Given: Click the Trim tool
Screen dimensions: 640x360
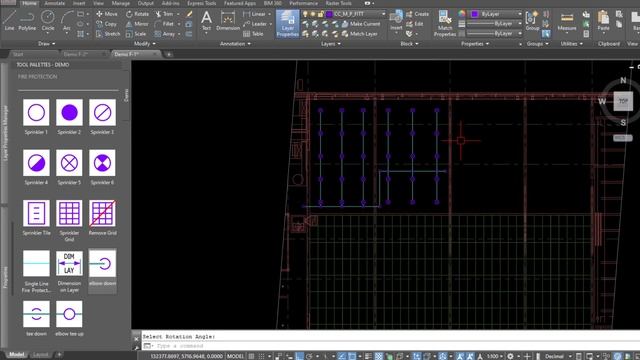Looking at the screenshot, I should tap(164, 14).
